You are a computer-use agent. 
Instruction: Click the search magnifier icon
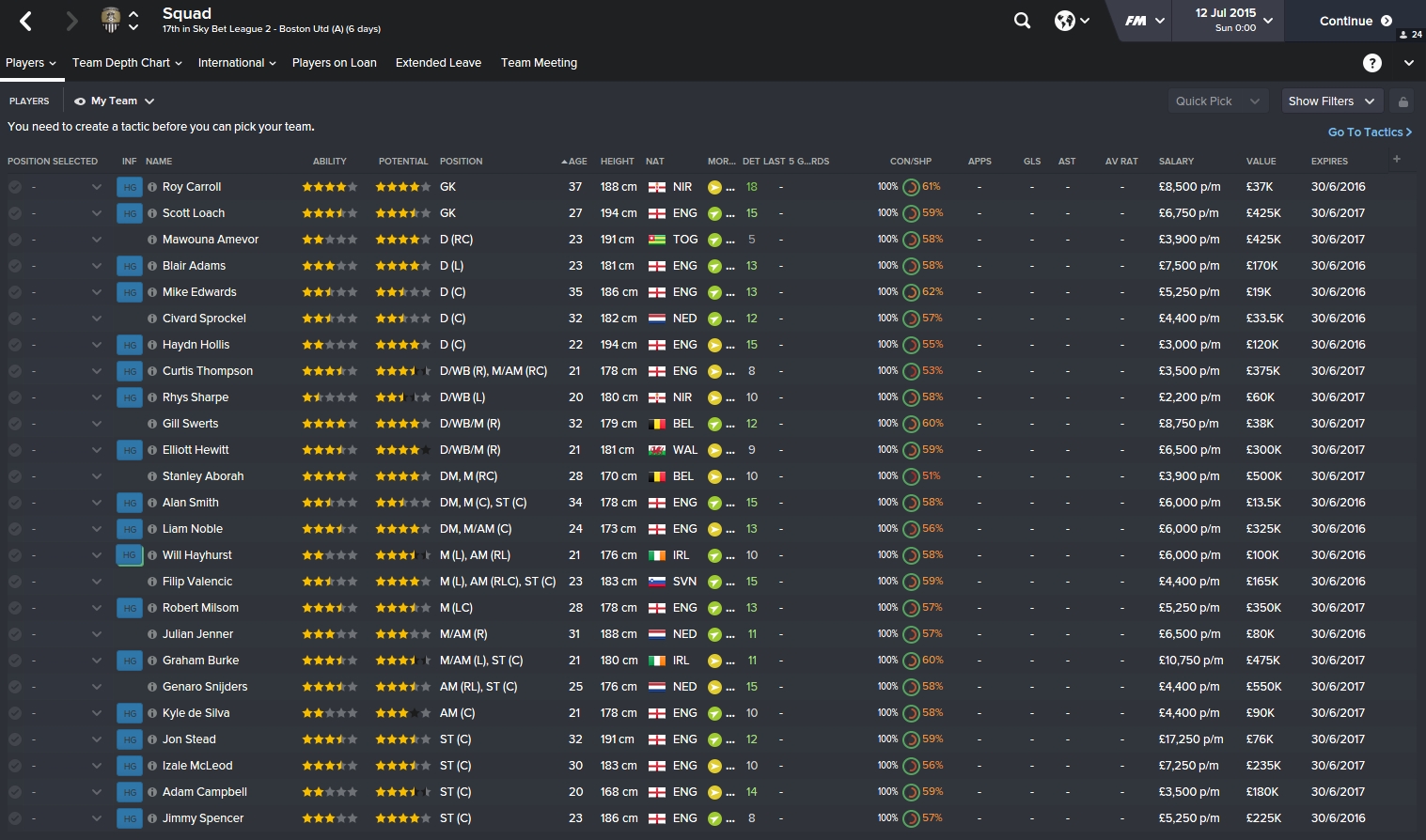coord(1022,21)
